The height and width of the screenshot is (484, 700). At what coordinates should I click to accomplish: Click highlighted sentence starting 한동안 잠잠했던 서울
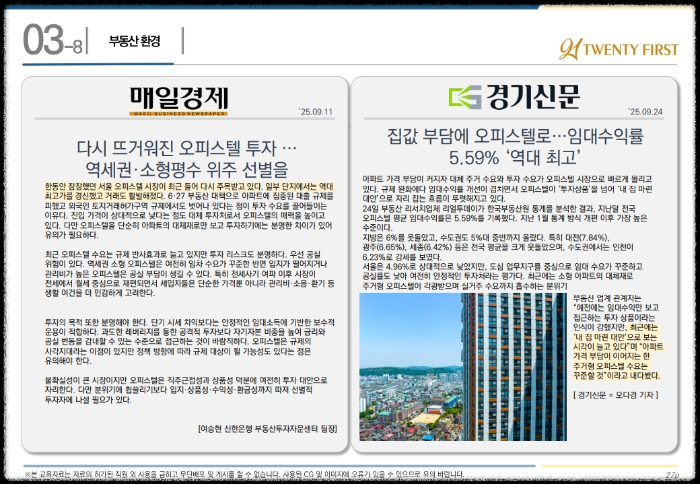click(189, 191)
